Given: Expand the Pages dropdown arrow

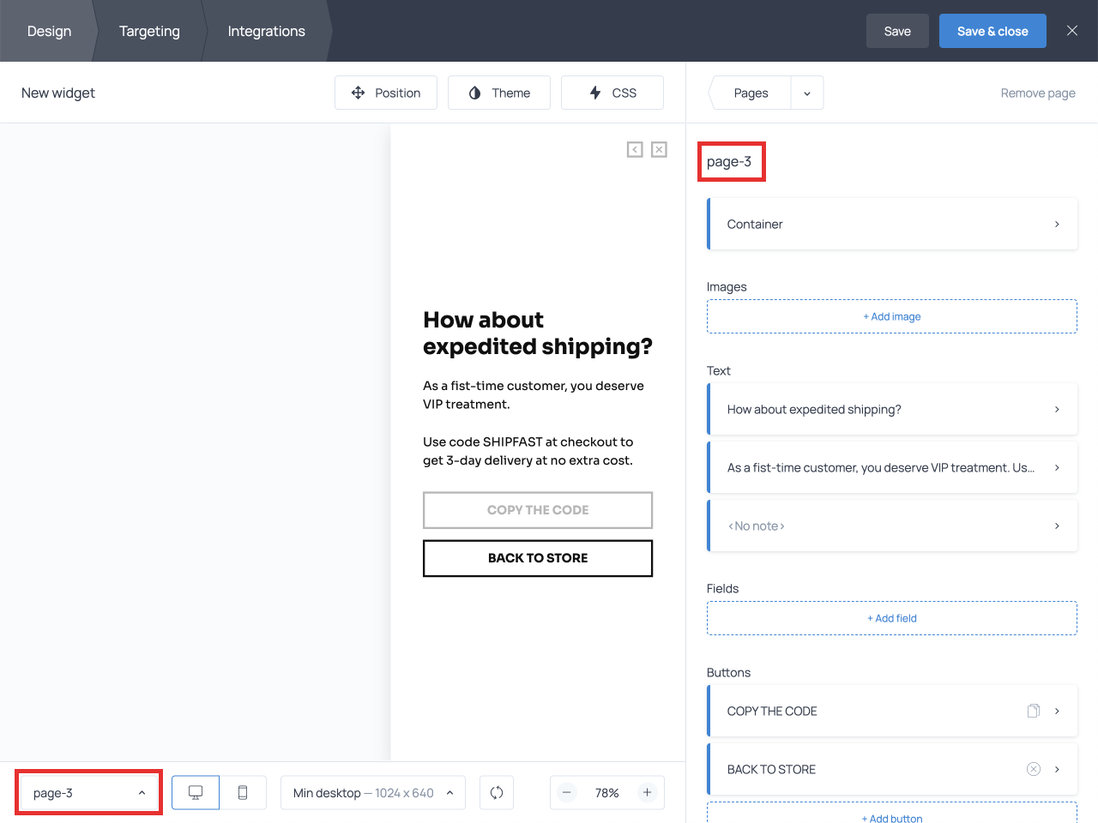Looking at the screenshot, I should point(807,93).
